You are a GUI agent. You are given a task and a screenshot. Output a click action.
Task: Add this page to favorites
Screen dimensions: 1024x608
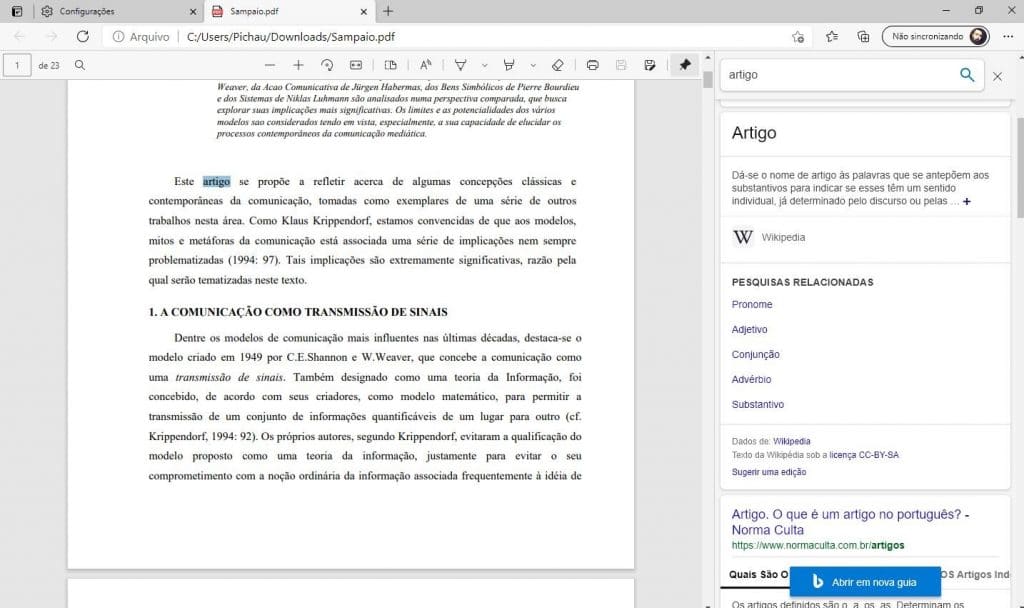[798, 37]
